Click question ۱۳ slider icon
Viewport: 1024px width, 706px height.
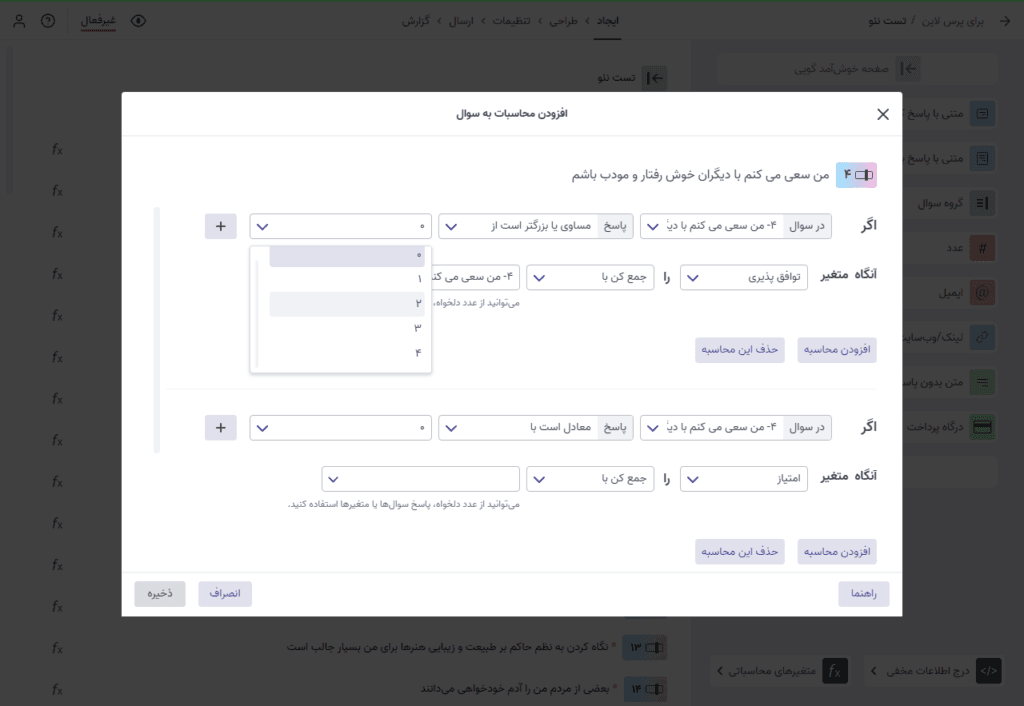click(x=645, y=647)
